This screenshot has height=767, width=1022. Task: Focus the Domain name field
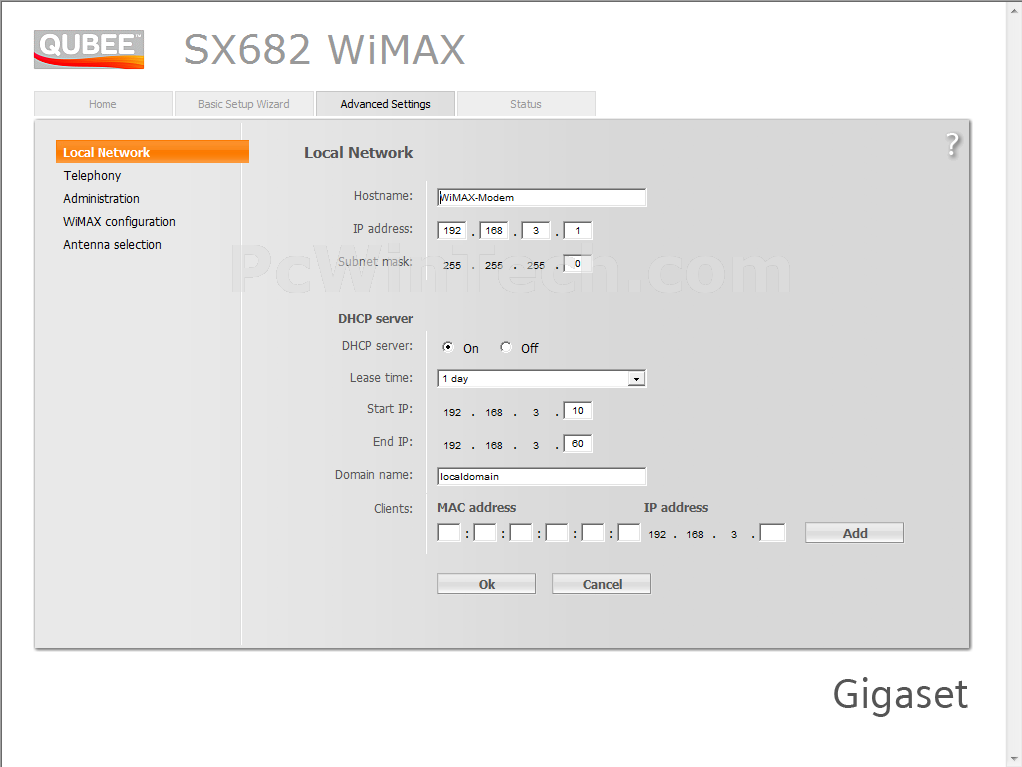[x=542, y=476]
